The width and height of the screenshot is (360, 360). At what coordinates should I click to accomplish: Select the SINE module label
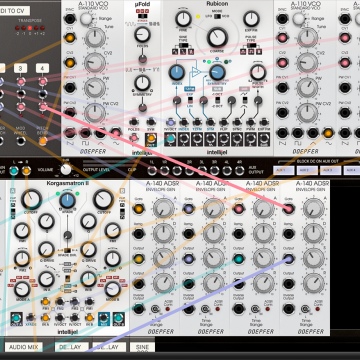pos(142,347)
